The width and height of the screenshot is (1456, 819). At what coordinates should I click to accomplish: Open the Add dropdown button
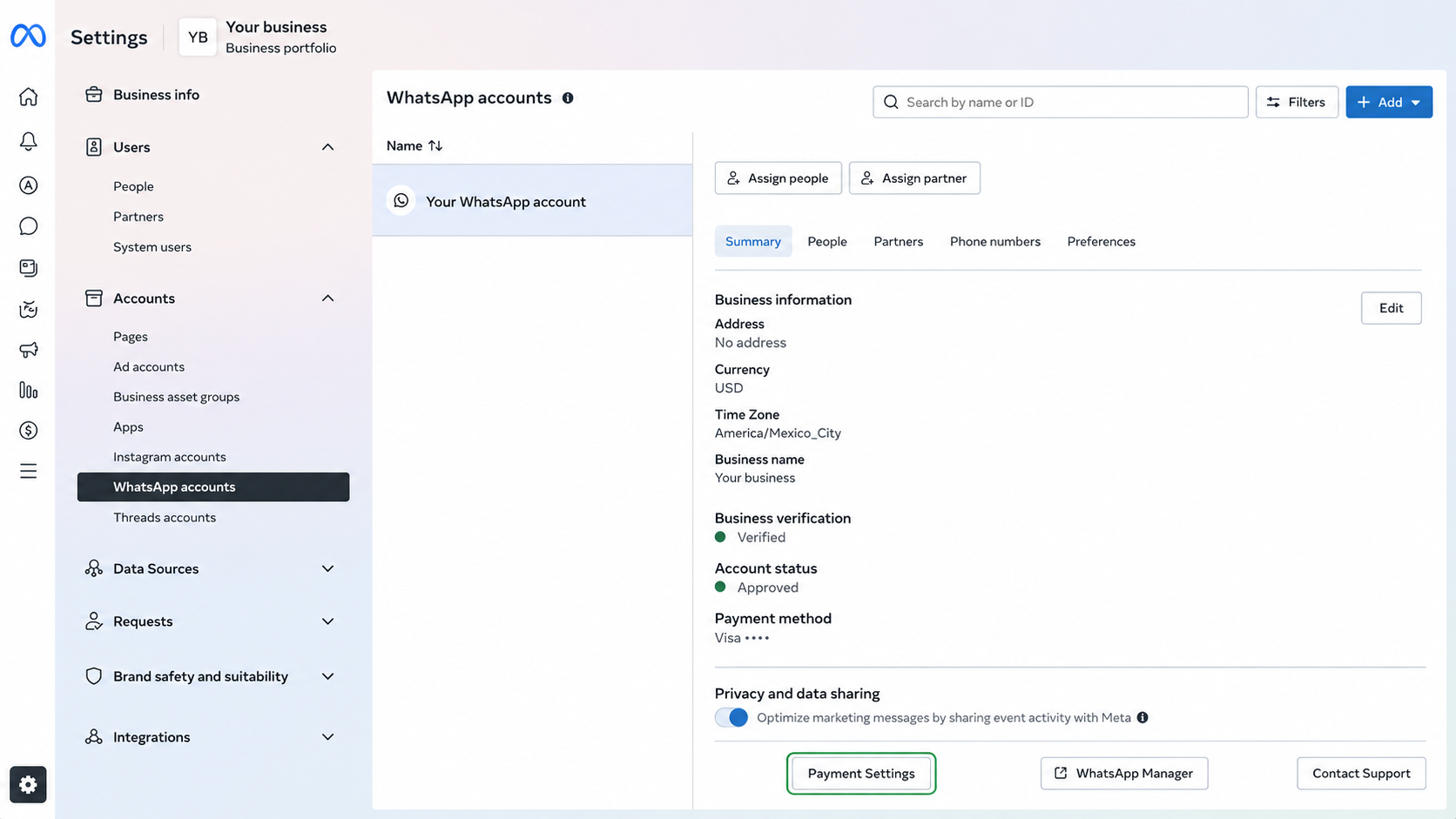tap(1389, 103)
